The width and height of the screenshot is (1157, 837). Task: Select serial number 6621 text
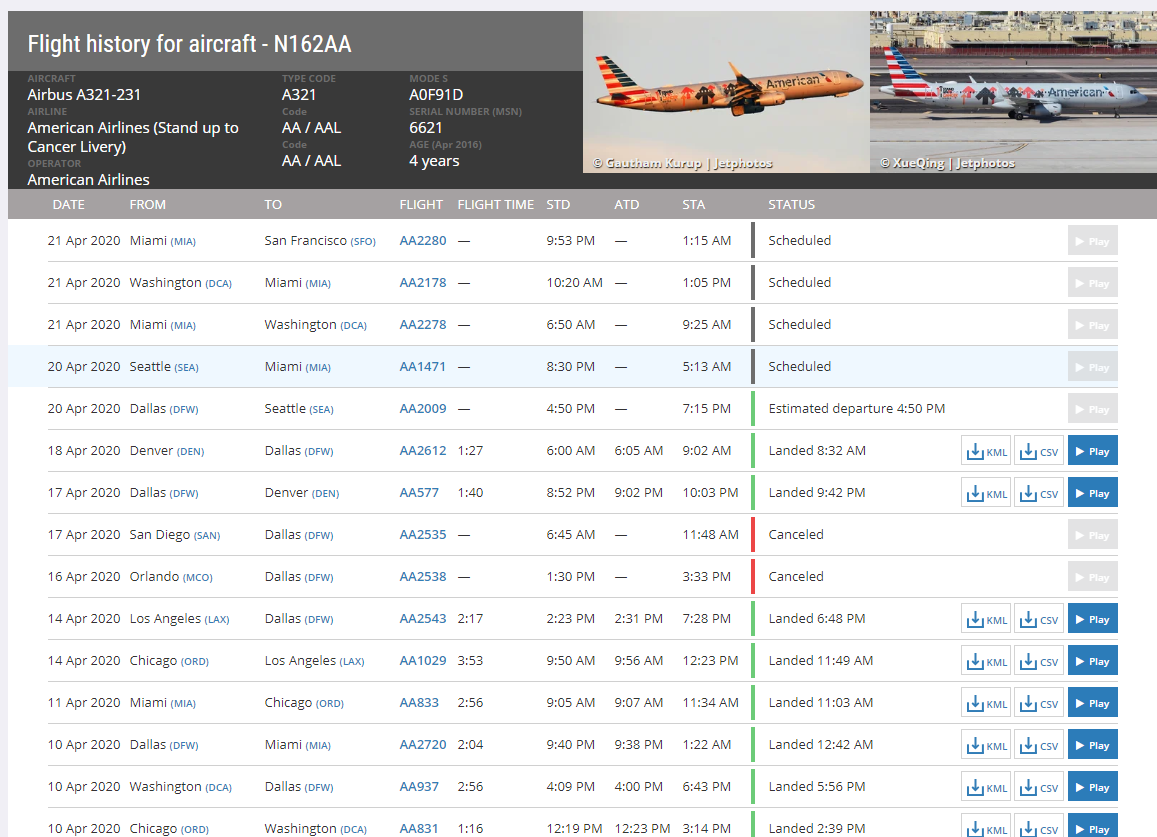(426, 128)
